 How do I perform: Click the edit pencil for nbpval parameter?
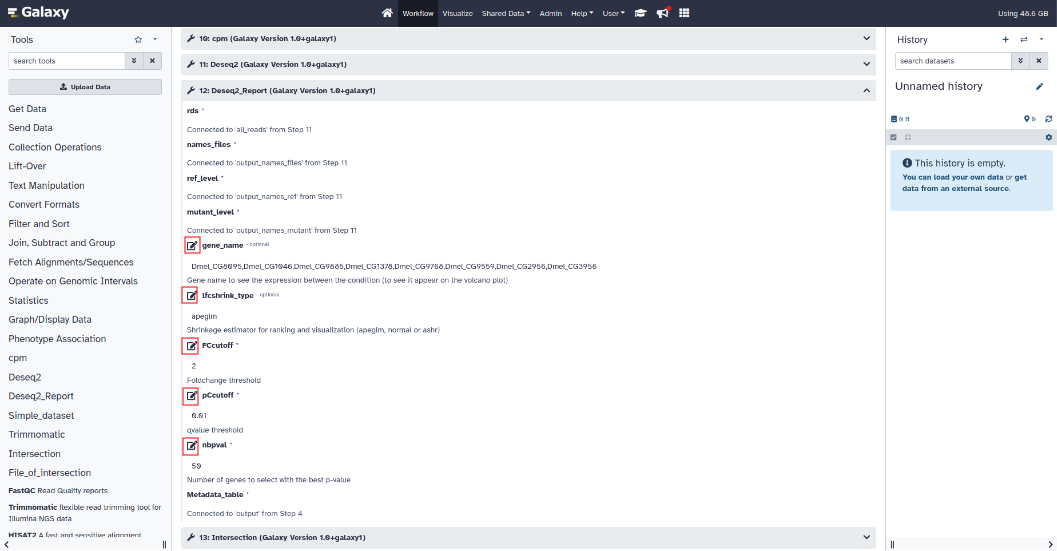191,445
